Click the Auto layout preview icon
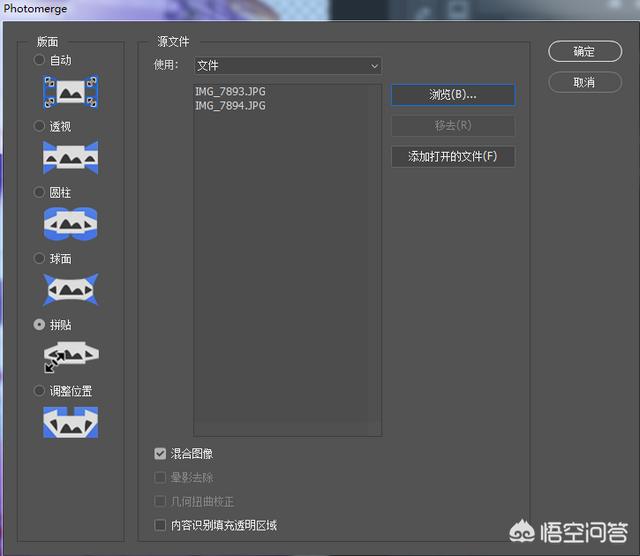 (x=71, y=92)
